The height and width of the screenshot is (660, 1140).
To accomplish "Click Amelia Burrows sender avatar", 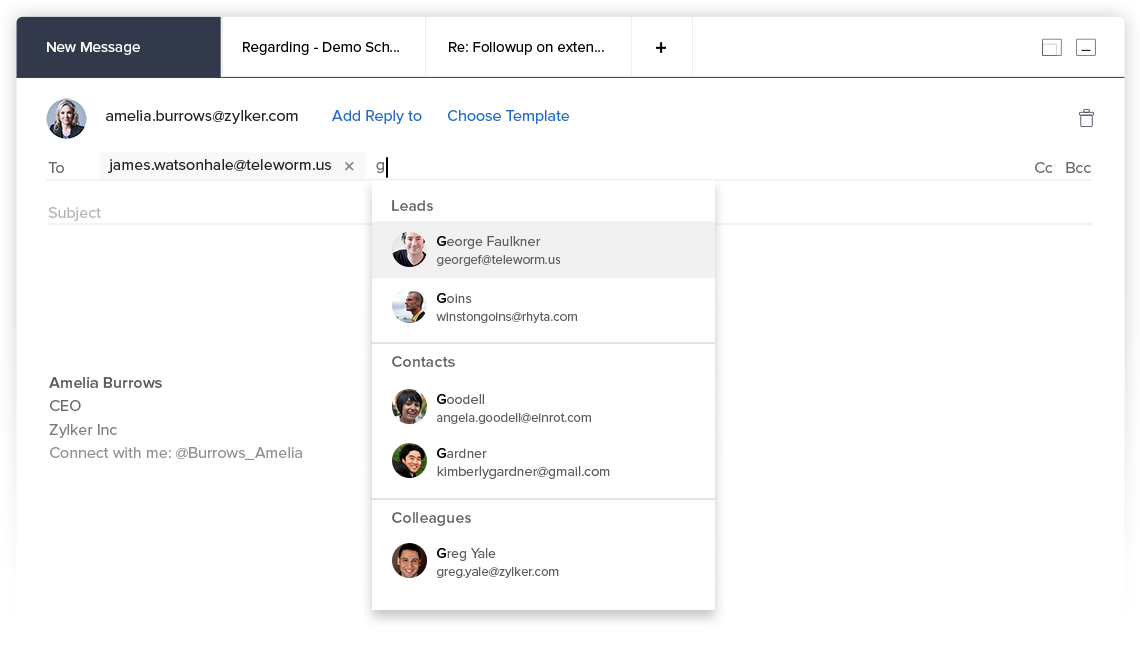I will [x=66, y=118].
